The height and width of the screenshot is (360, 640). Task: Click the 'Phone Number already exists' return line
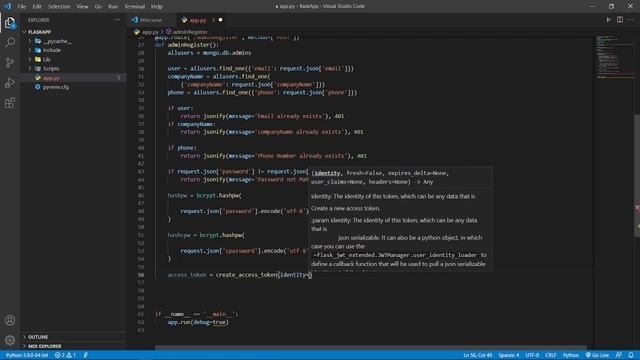[x=273, y=156]
